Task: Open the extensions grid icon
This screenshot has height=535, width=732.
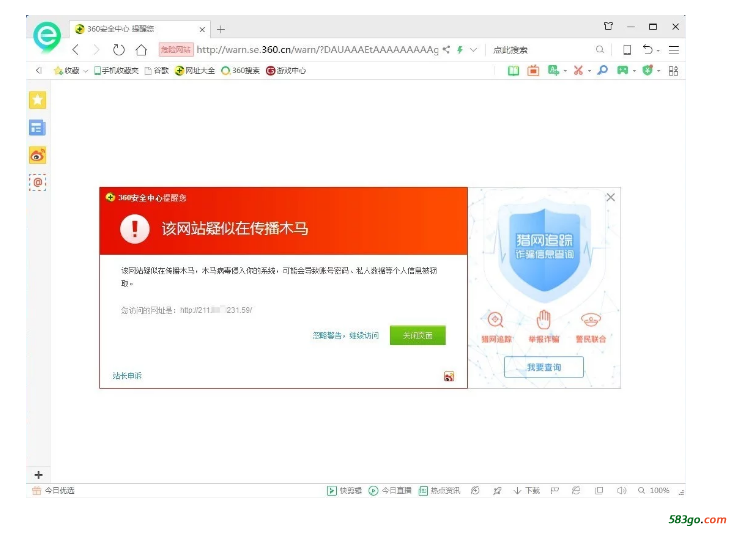Action: pyautogui.click(x=673, y=71)
